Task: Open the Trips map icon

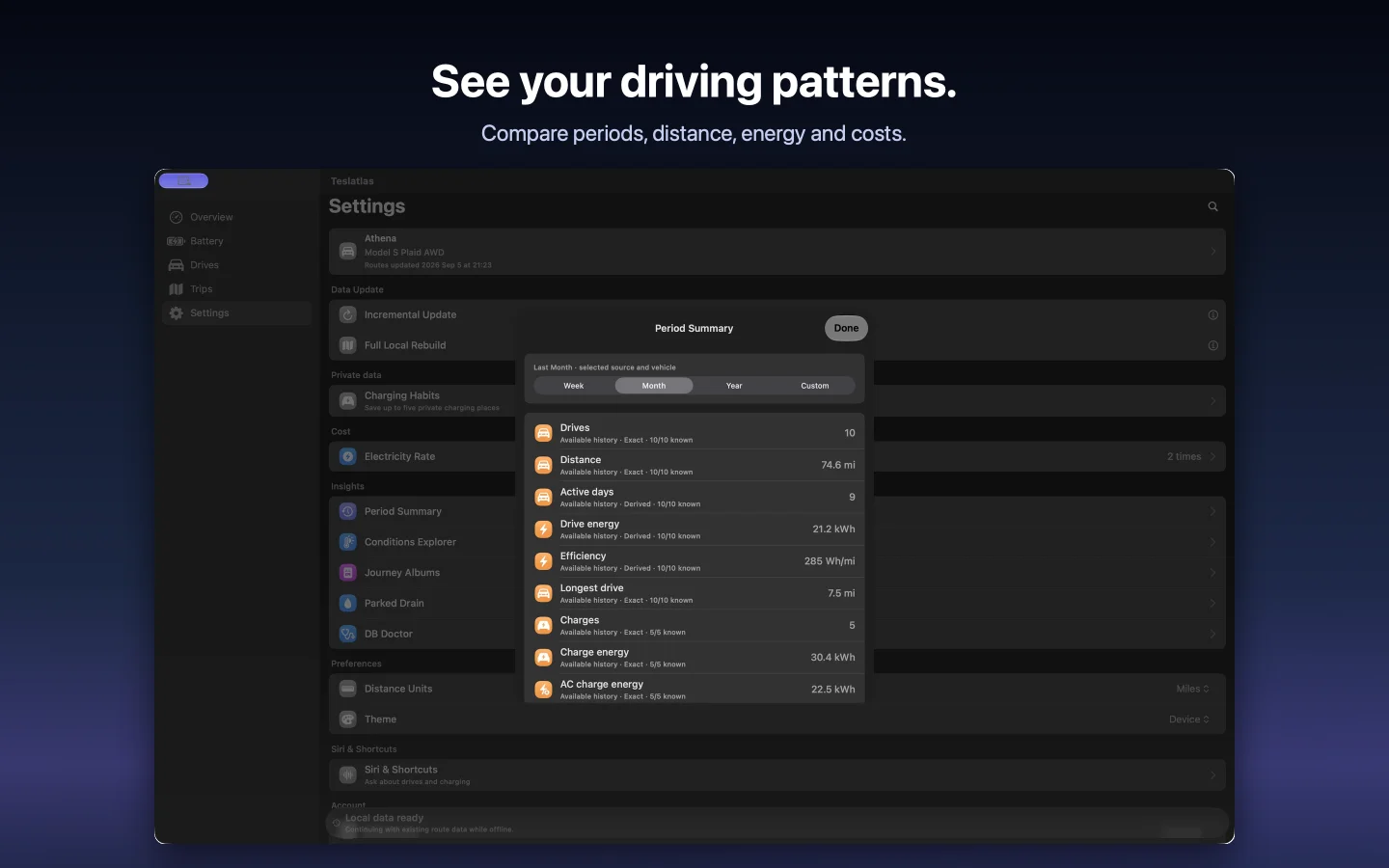Action: 176,289
